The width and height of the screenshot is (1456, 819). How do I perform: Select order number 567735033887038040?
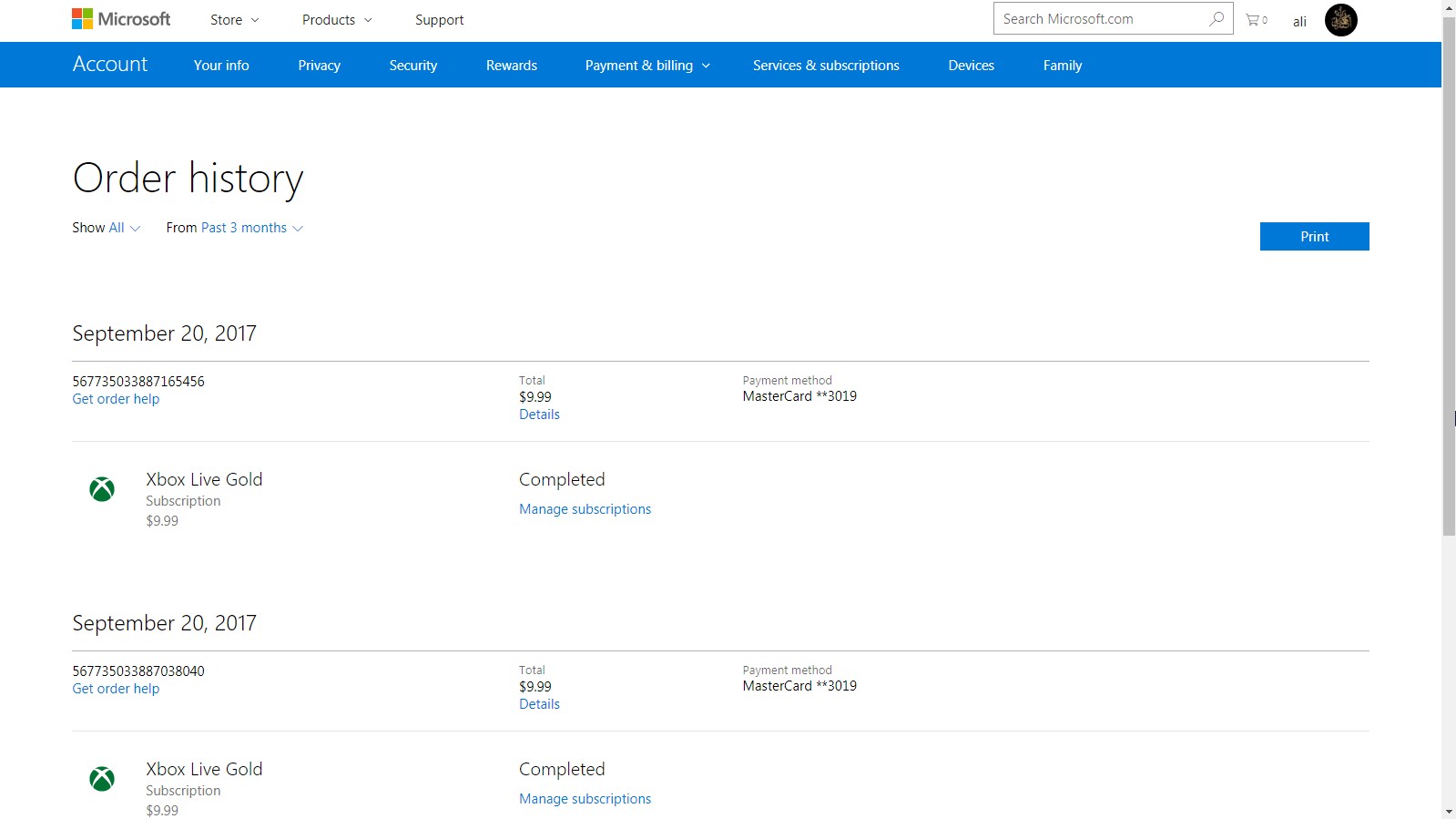[138, 671]
